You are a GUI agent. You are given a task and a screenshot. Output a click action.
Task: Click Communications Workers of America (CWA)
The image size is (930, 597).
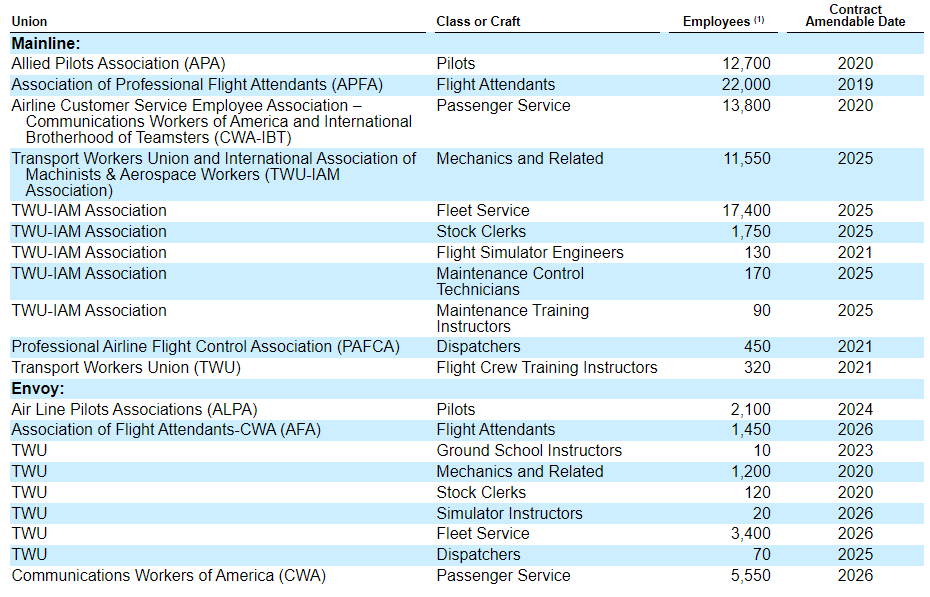[168, 576]
